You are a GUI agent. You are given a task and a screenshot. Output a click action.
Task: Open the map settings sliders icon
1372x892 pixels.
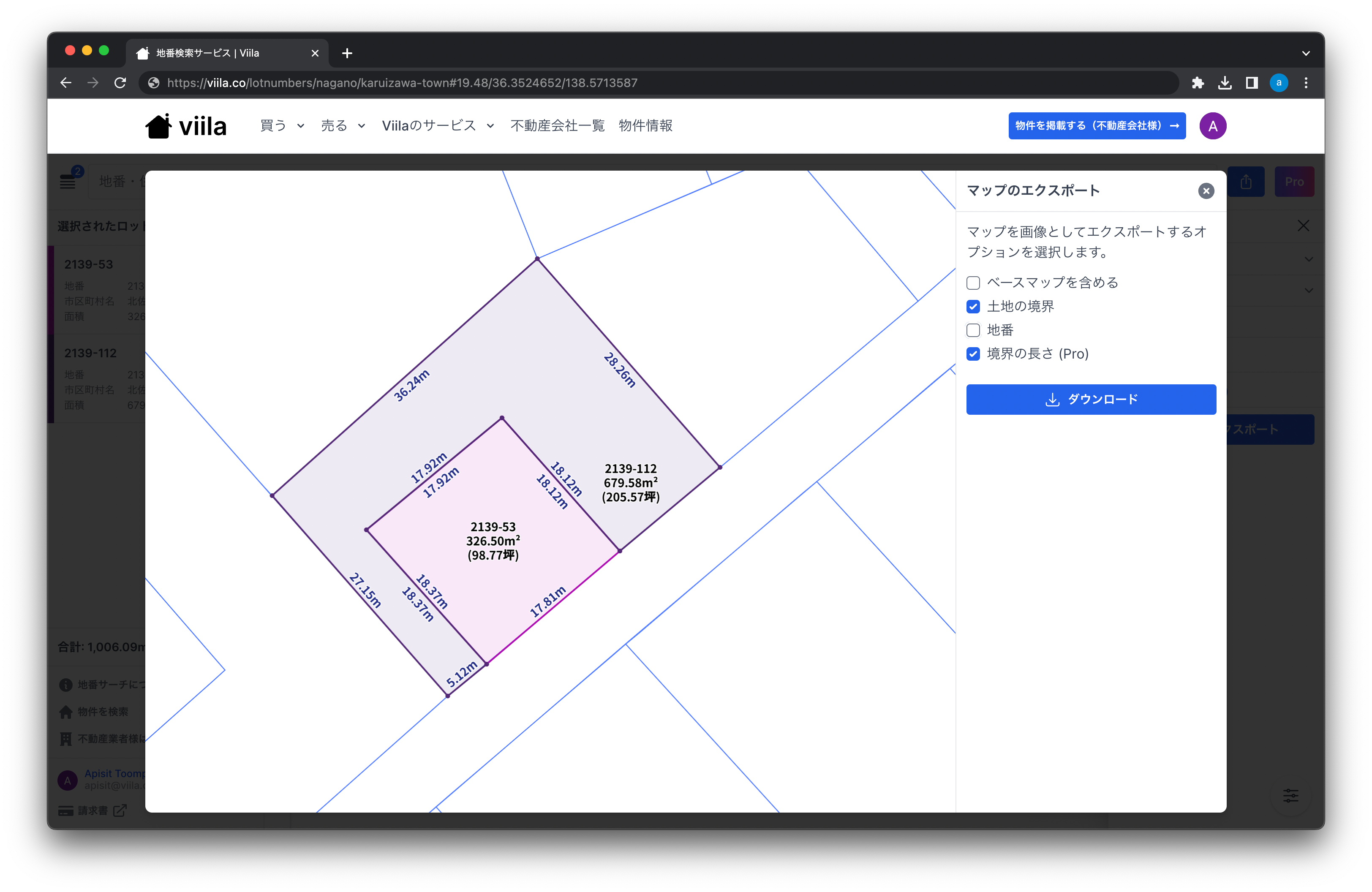point(1290,796)
